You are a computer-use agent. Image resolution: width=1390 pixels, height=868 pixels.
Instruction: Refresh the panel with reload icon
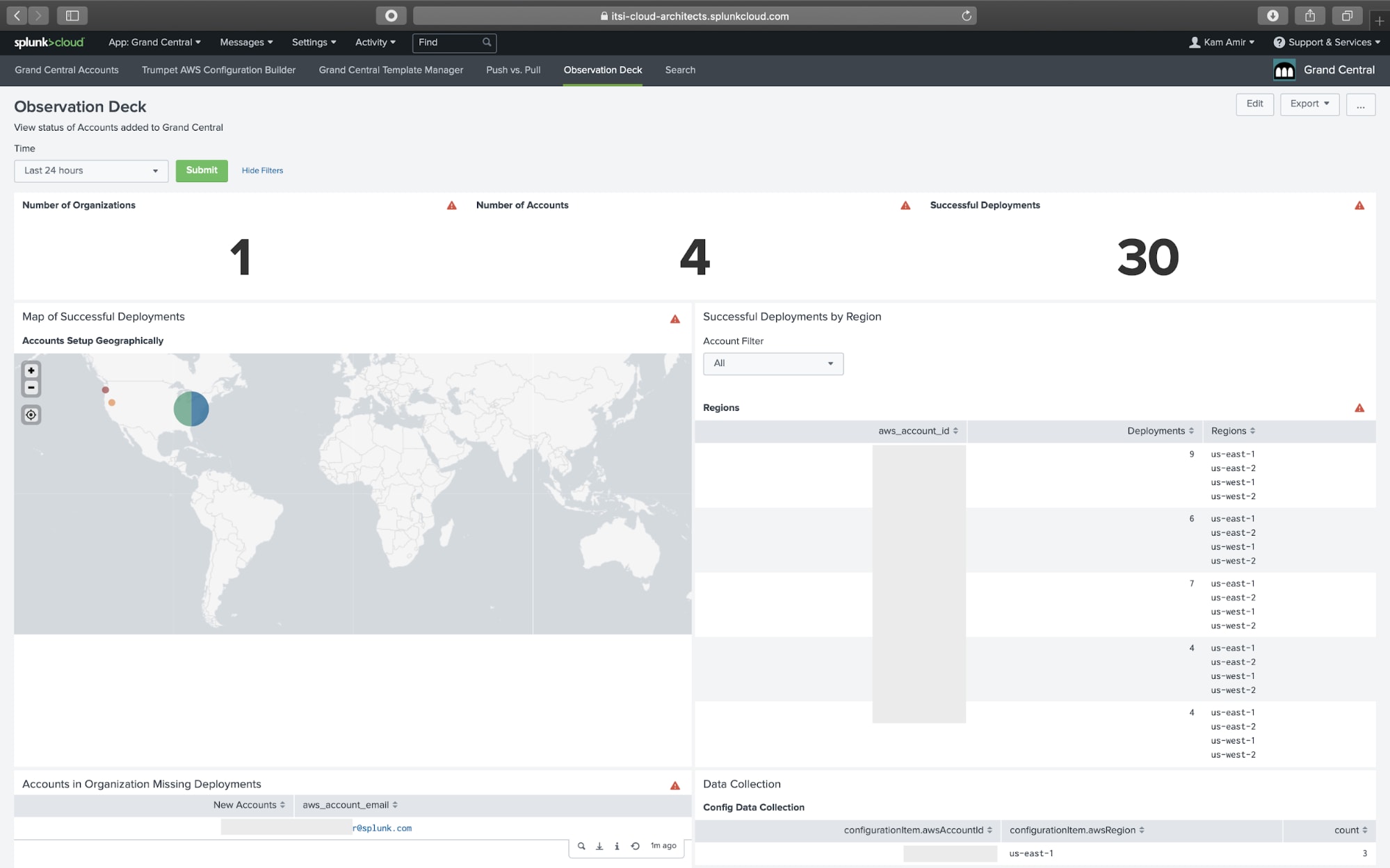click(x=635, y=846)
